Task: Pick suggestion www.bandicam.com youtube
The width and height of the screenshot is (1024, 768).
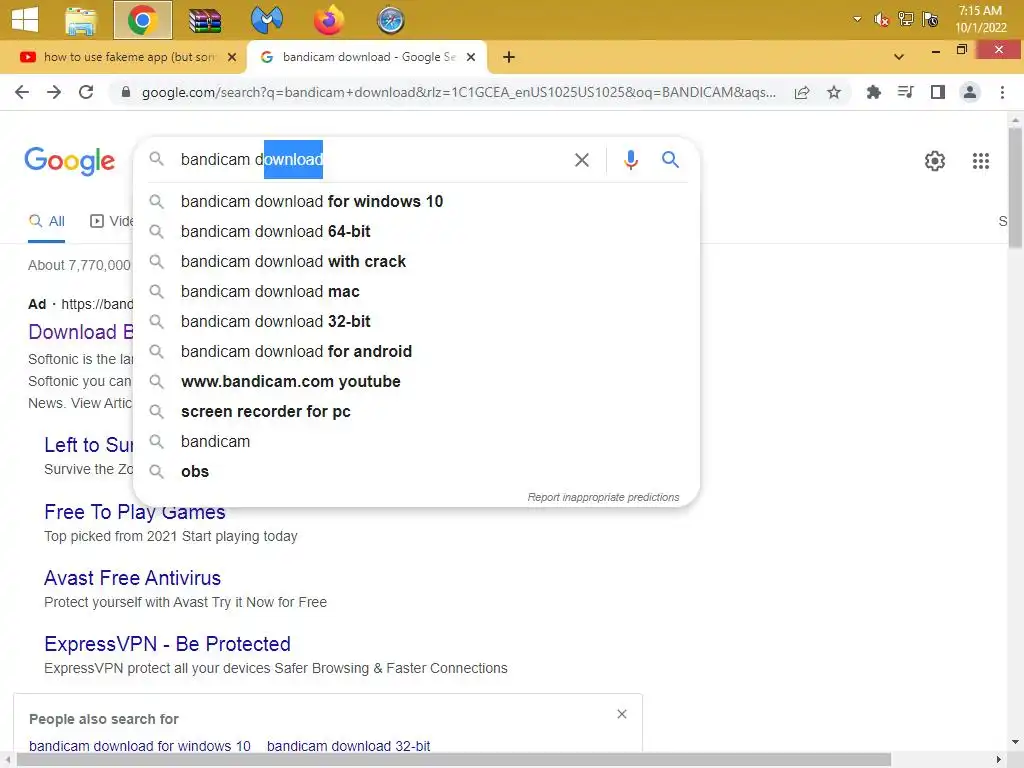Action: click(416, 381)
